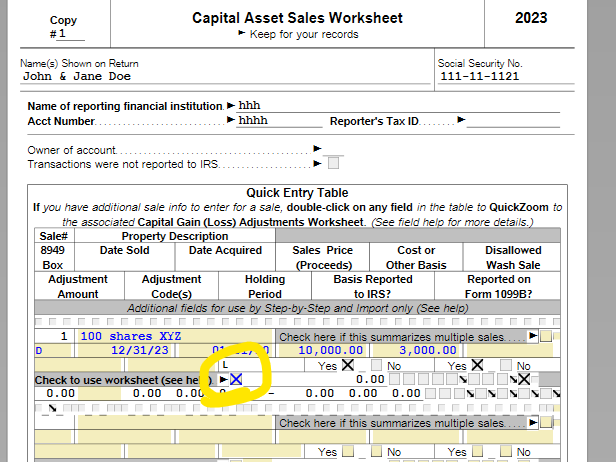Check the 'Transactions were not reported to IRS' box

[333, 163]
